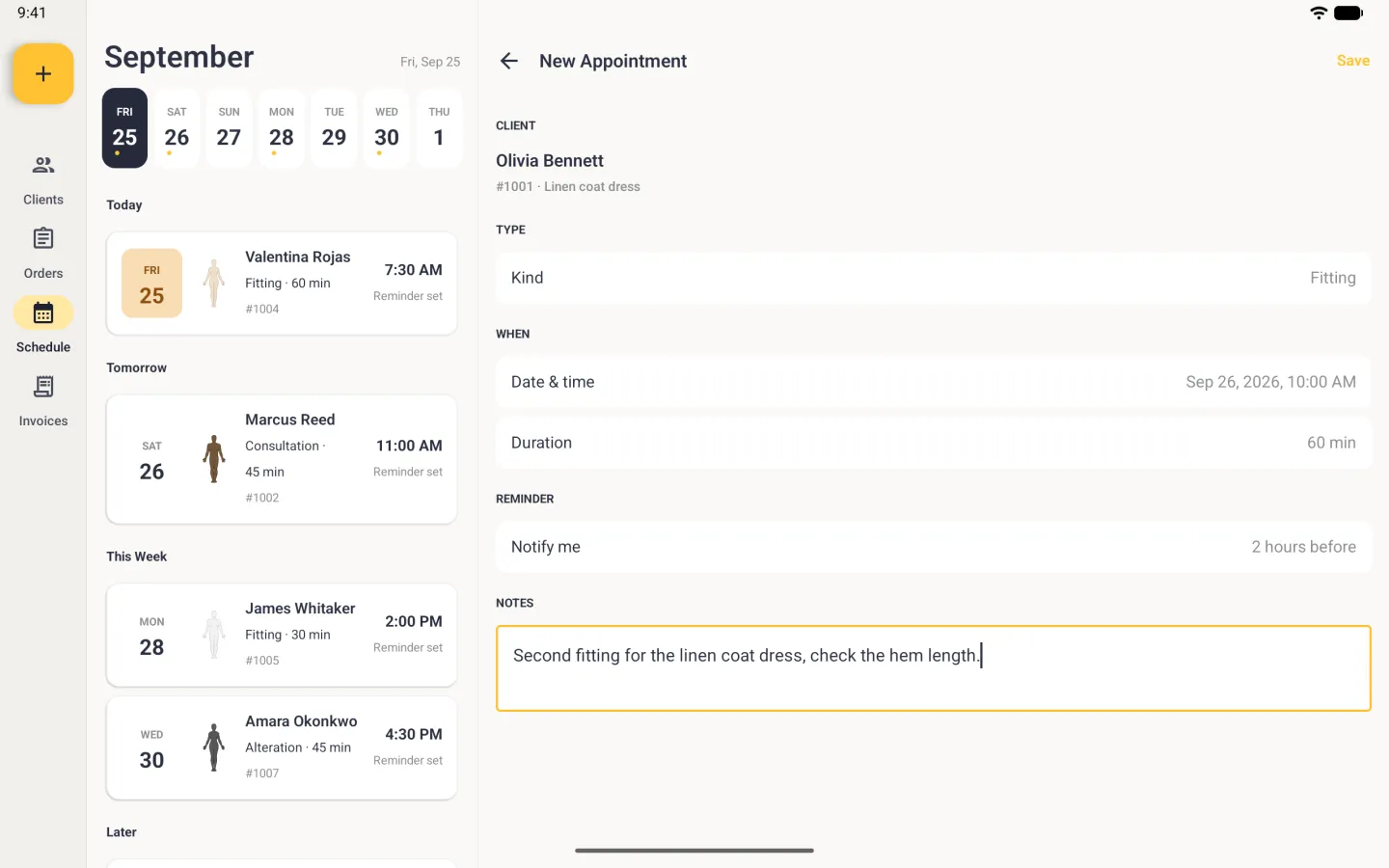Open the Invoices section
Screen dimensions: 1389x868
(x=43, y=402)
